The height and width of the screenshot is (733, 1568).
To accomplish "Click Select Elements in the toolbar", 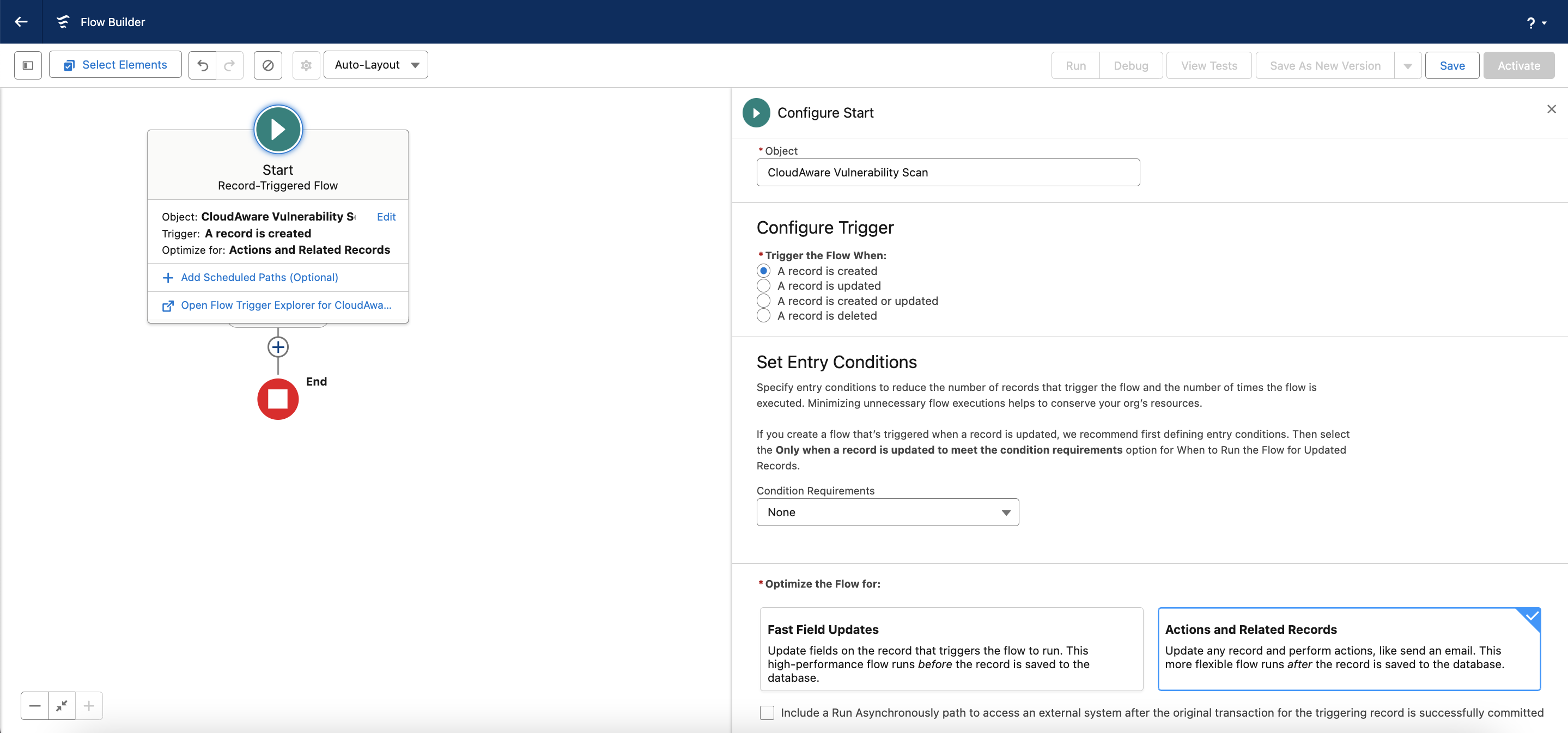I will pos(114,64).
